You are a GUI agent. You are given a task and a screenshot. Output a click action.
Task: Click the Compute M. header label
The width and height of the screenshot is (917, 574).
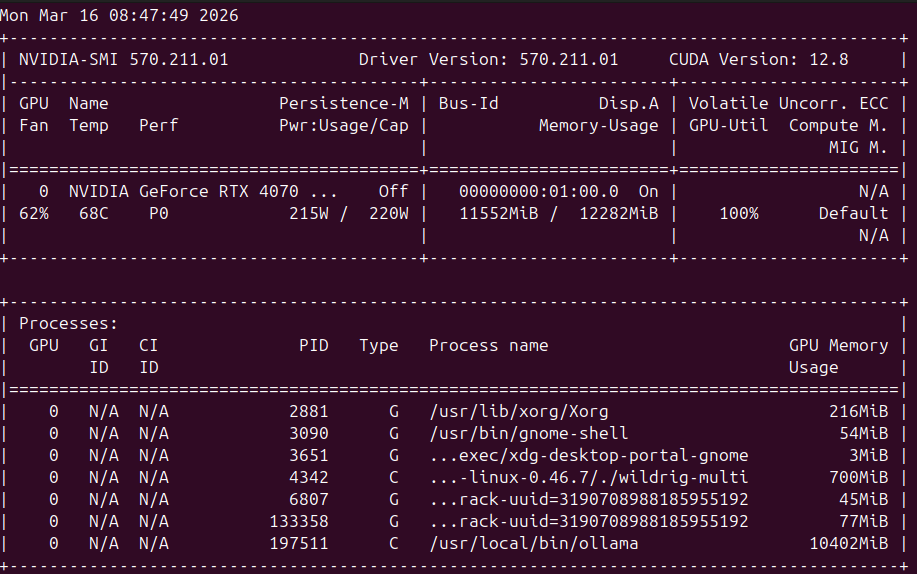click(838, 126)
